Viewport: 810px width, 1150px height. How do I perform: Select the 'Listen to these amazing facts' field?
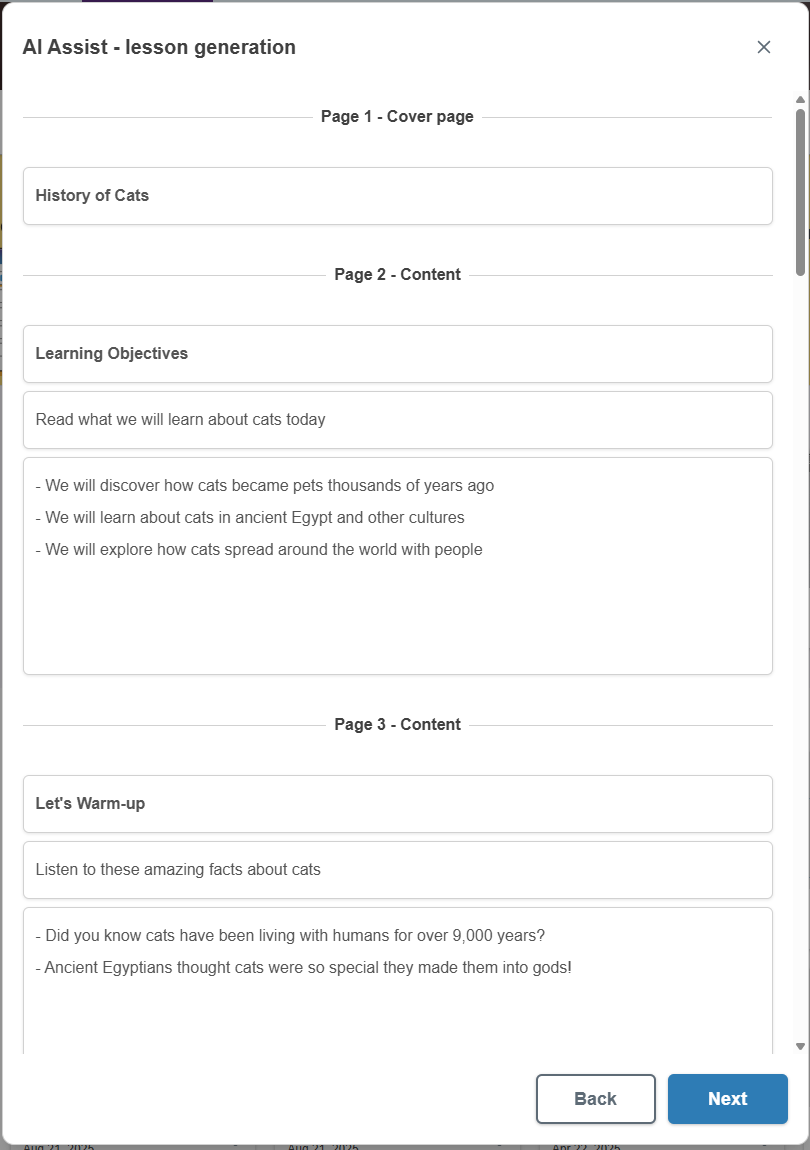click(397, 870)
